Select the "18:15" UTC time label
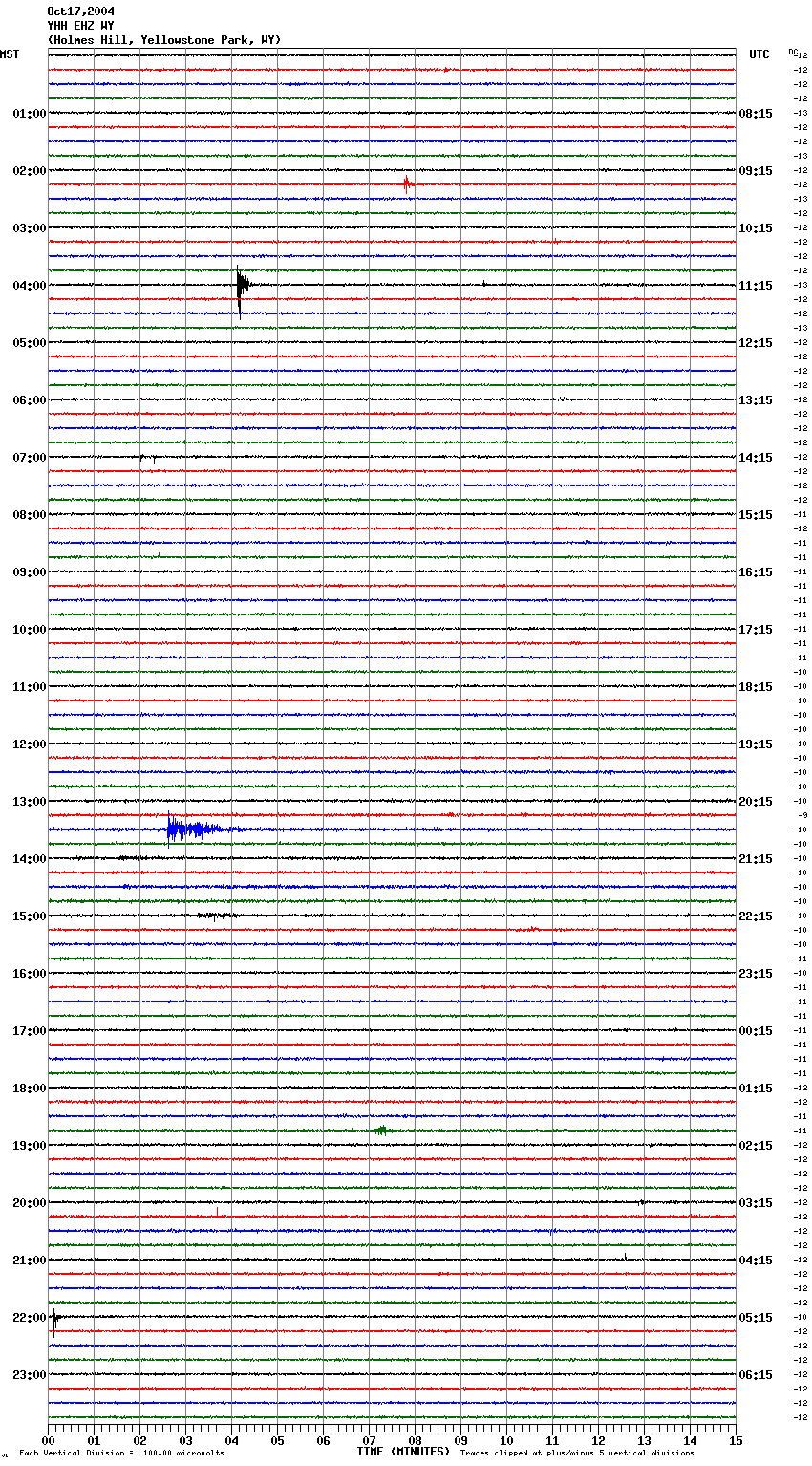 [756, 687]
